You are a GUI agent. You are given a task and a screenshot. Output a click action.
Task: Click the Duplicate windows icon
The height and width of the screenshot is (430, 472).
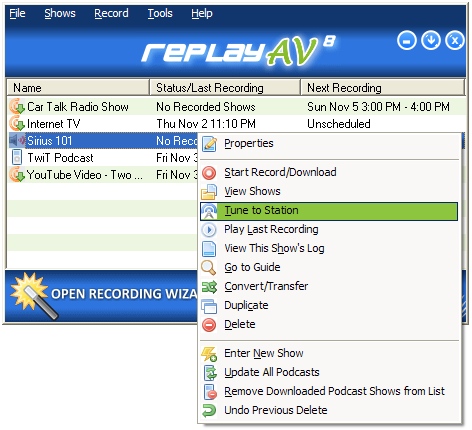click(x=209, y=306)
